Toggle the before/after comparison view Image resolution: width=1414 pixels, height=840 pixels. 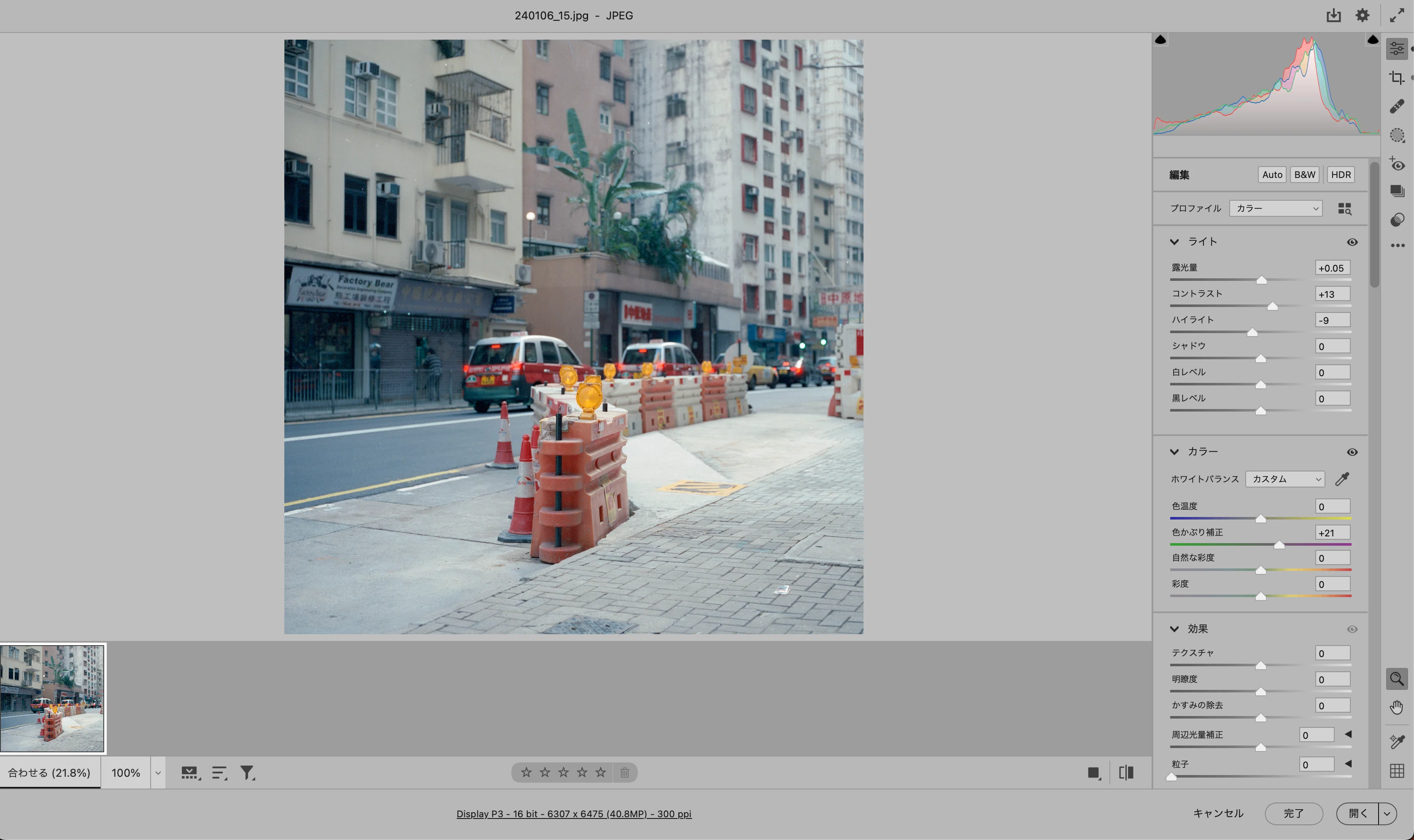[1126, 773]
